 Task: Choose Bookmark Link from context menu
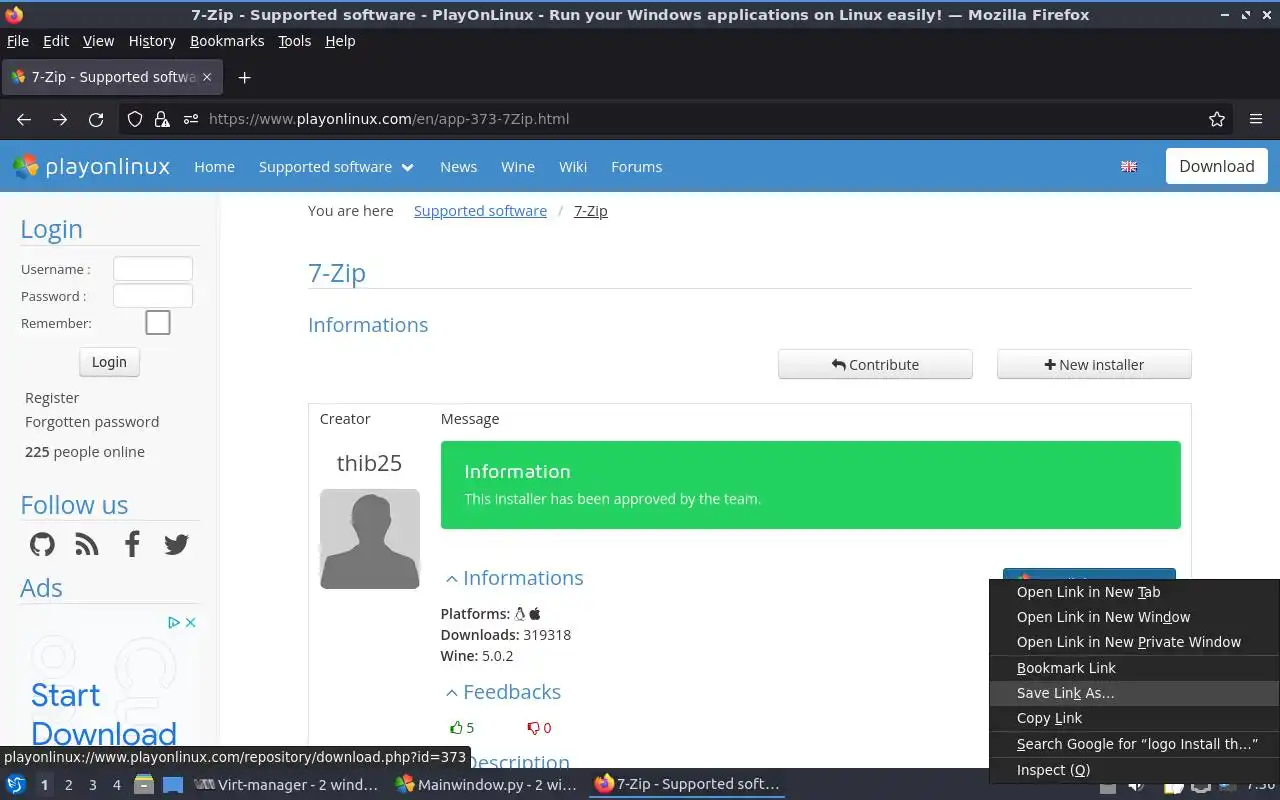pyautogui.click(x=1134, y=668)
